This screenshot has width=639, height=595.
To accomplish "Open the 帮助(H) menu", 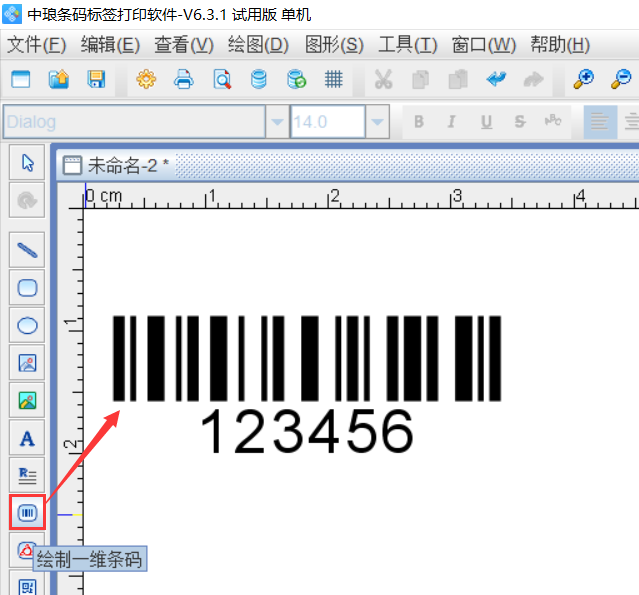I will (560, 44).
